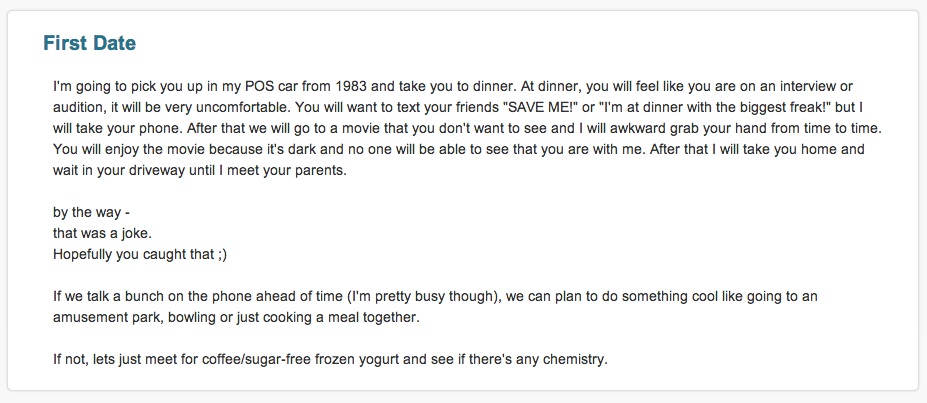
Task: Click the words "amusement park"
Action: tap(107, 317)
